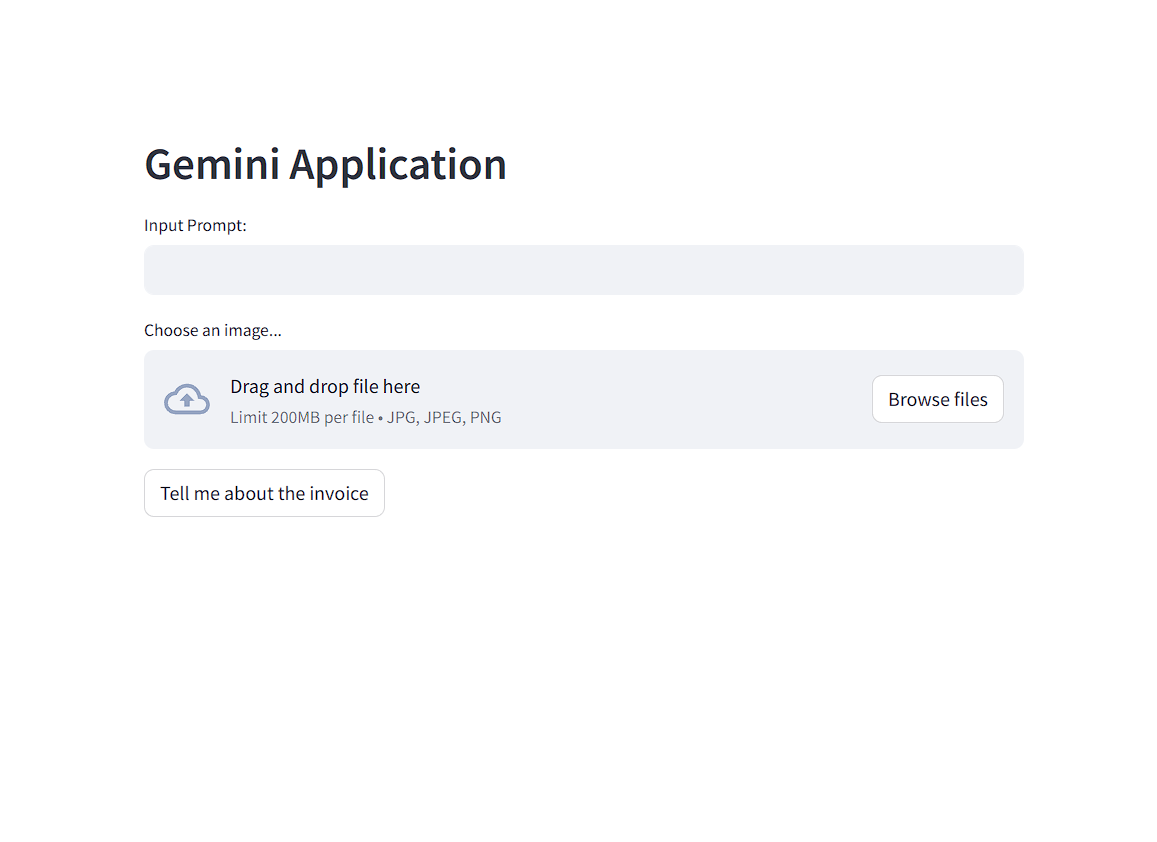Place the cursor in the prompt entry box
Image resolution: width=1157 pixels, height=842 pixels.
coord(583,270)
